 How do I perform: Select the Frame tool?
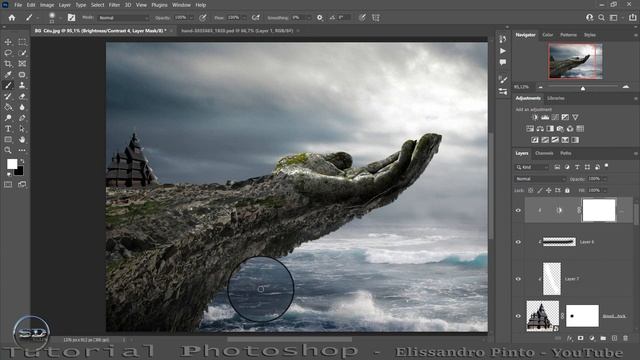pos(22,64)
